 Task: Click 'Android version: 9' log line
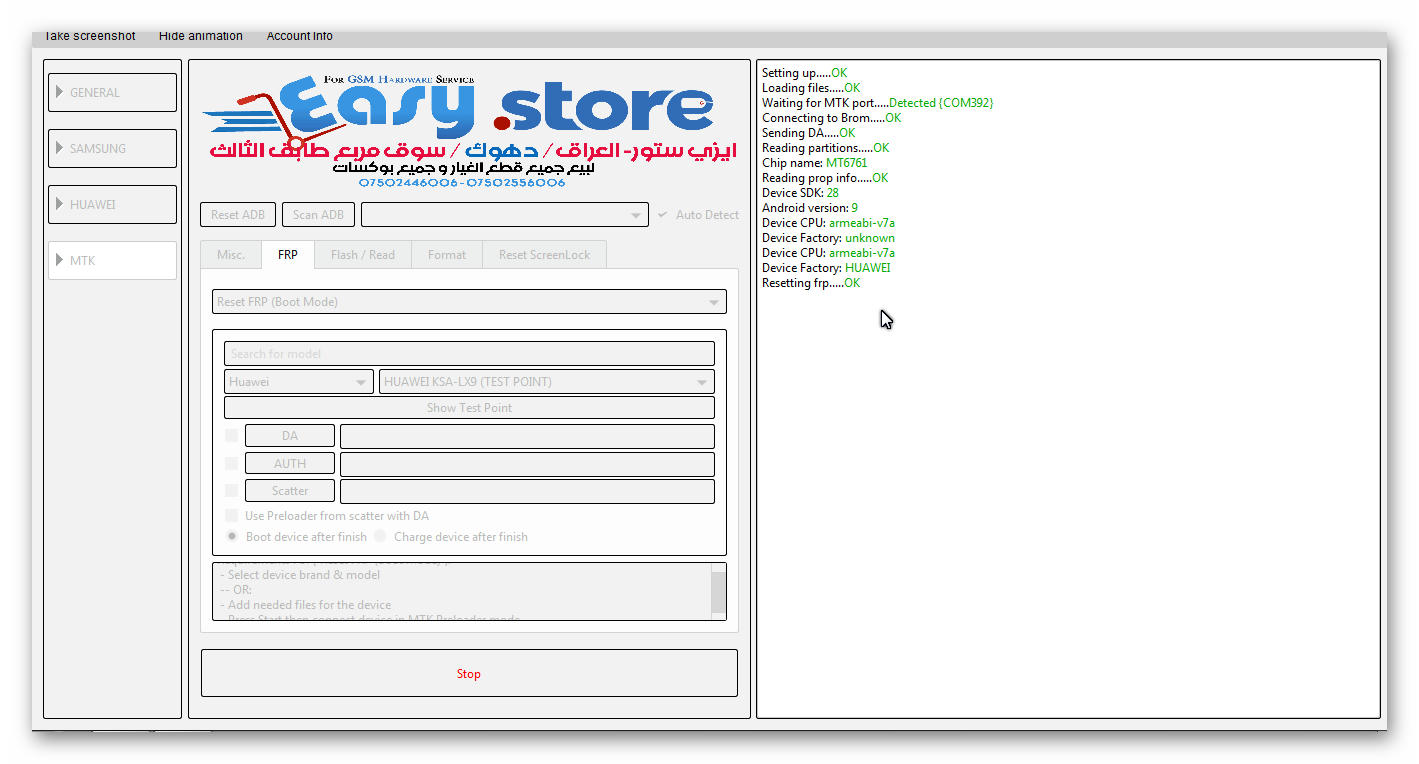809,208
